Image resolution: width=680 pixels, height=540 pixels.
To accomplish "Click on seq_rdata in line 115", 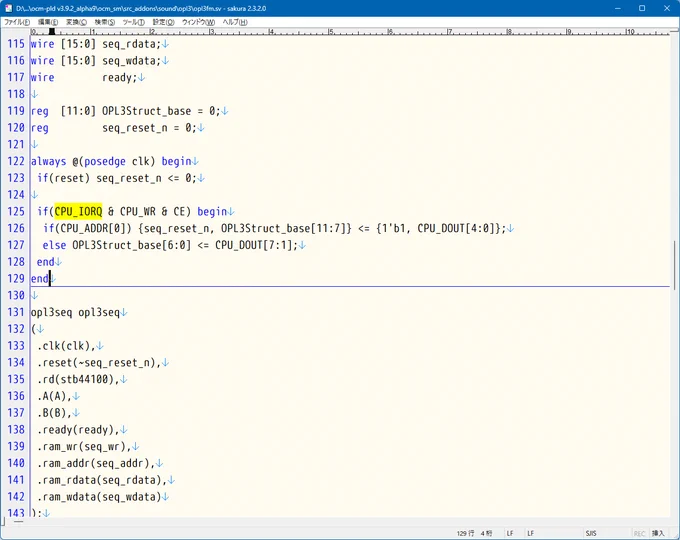I will pos(128,44).
